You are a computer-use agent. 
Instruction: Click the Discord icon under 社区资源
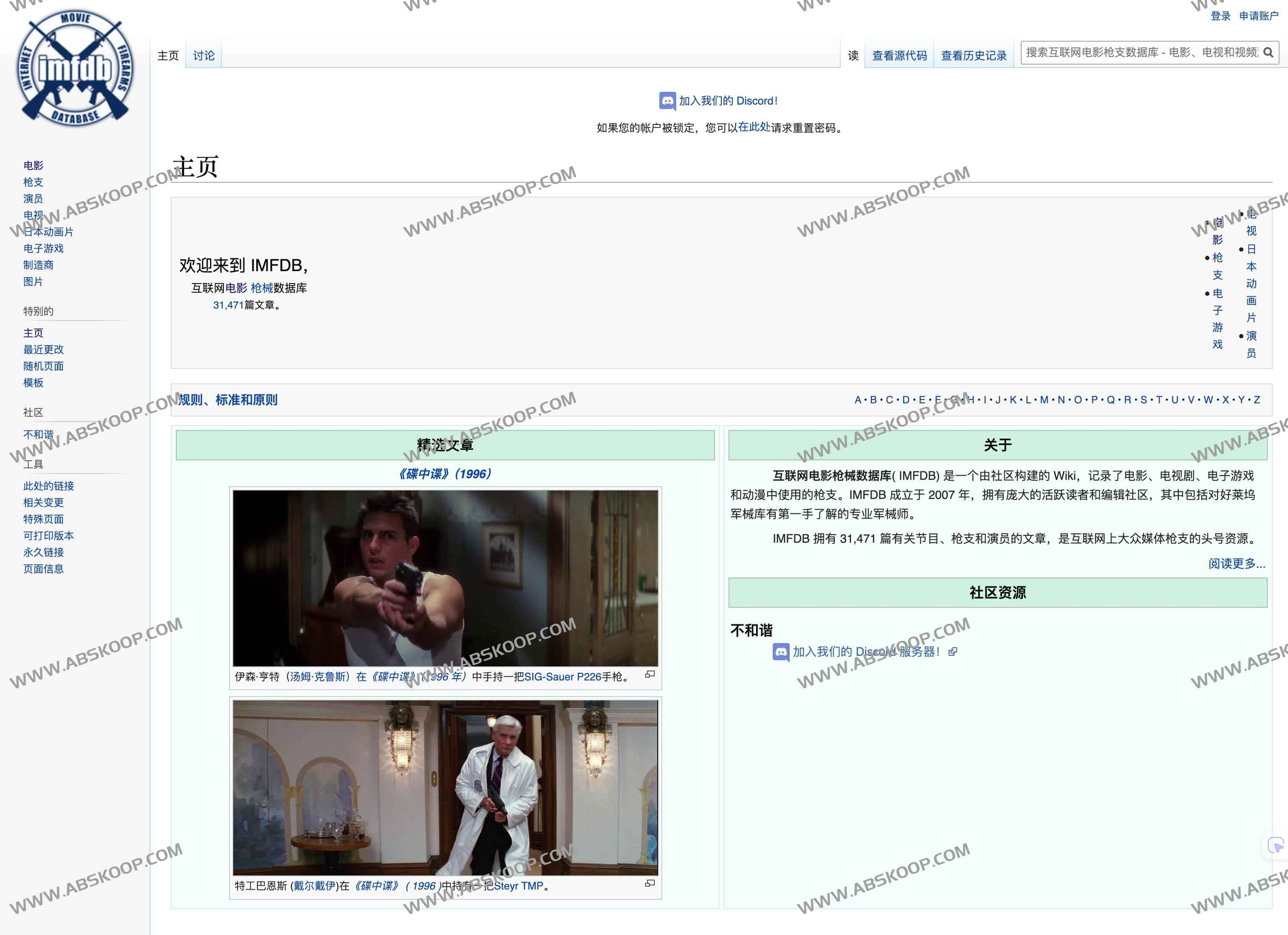(781, 652)
